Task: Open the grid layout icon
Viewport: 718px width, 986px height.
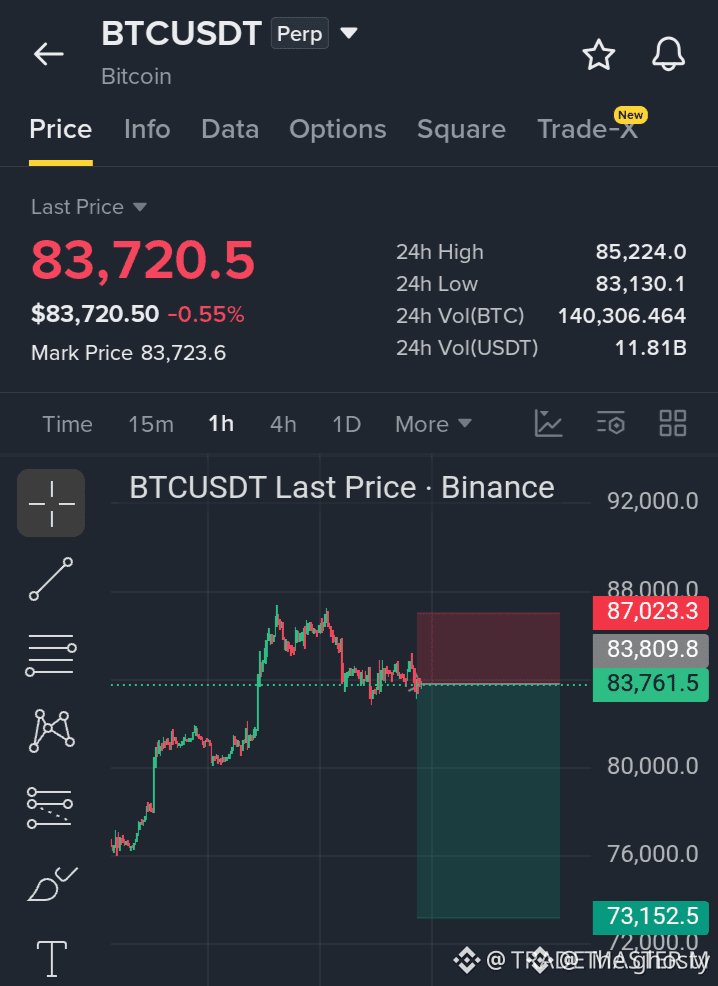Action: point(672,423)
